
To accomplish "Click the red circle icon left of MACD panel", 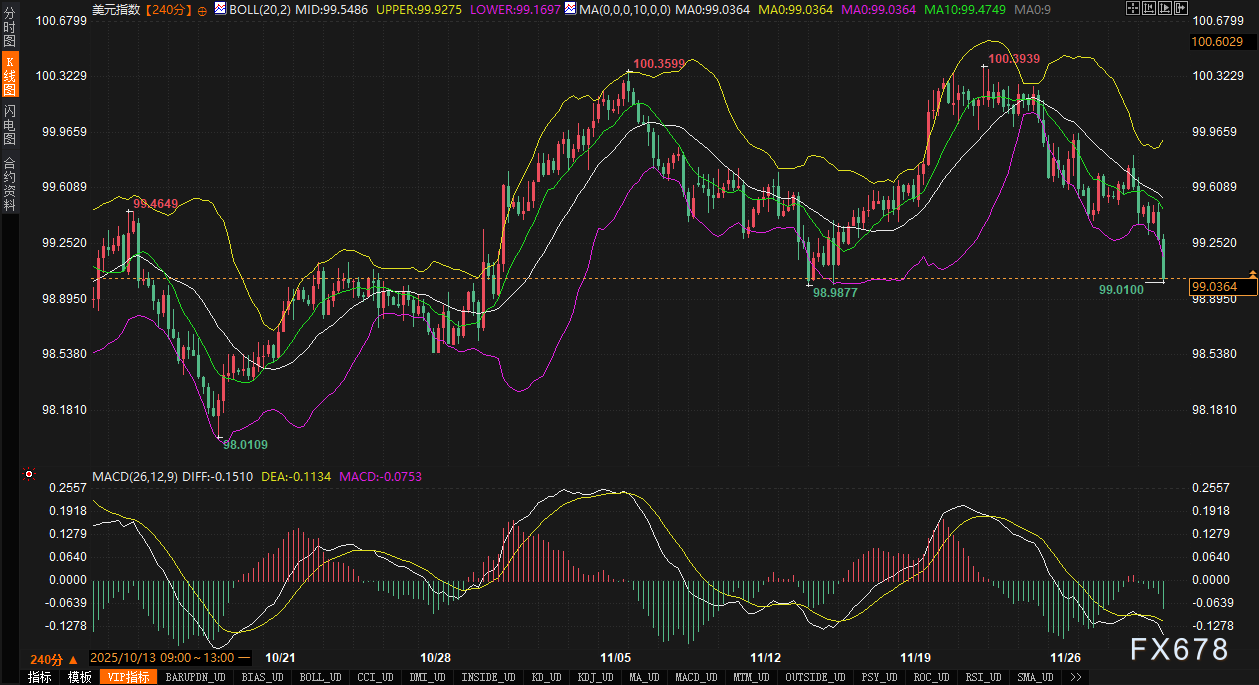I will coord(29,474).
